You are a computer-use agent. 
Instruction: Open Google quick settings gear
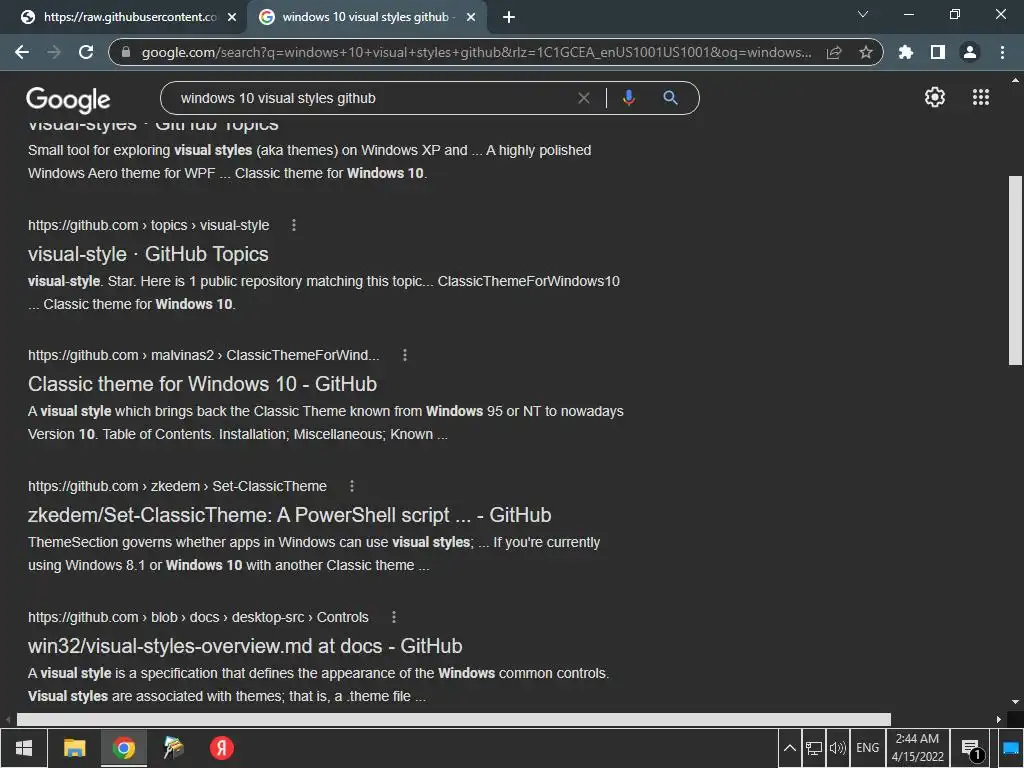(x=935, y=97)
